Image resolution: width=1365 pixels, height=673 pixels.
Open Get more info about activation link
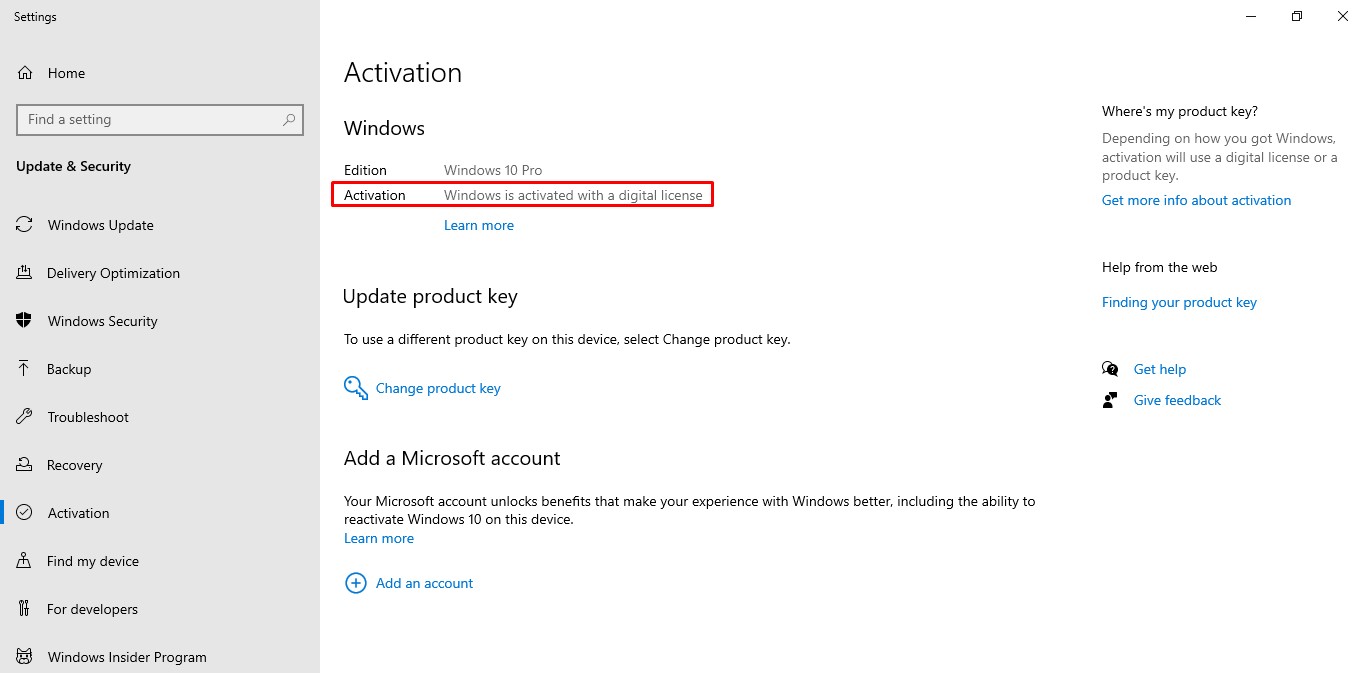[x=1196, y=199]
